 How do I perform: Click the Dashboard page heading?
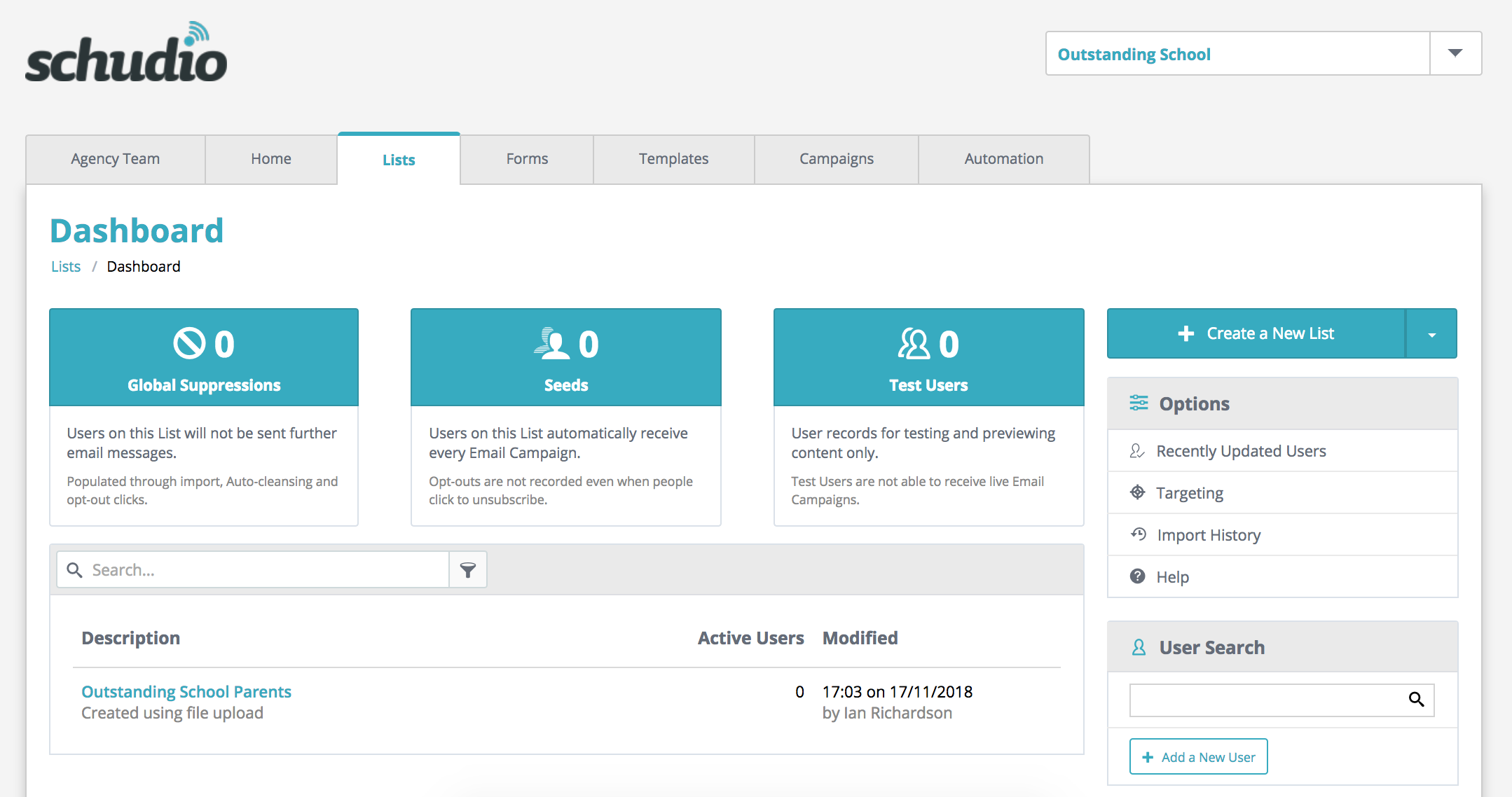pos(137,230)
